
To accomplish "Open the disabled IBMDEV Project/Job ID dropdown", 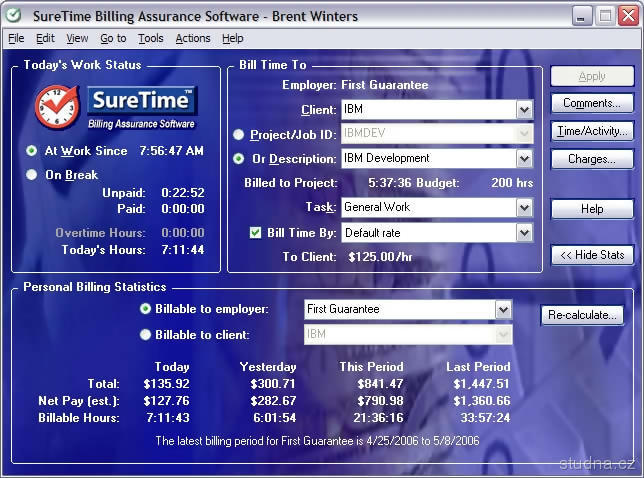I will [524, 133].
